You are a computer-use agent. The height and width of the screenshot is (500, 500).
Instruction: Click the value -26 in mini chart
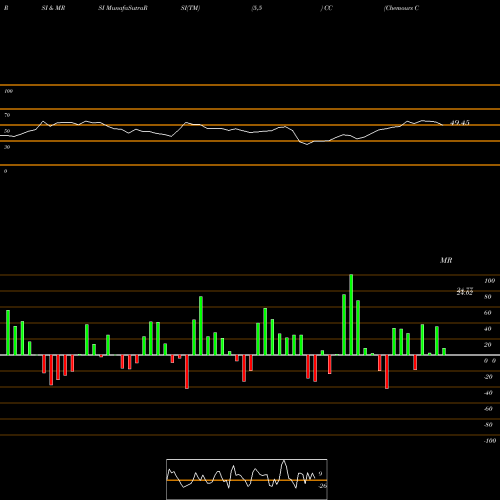(x=322, y=486)
